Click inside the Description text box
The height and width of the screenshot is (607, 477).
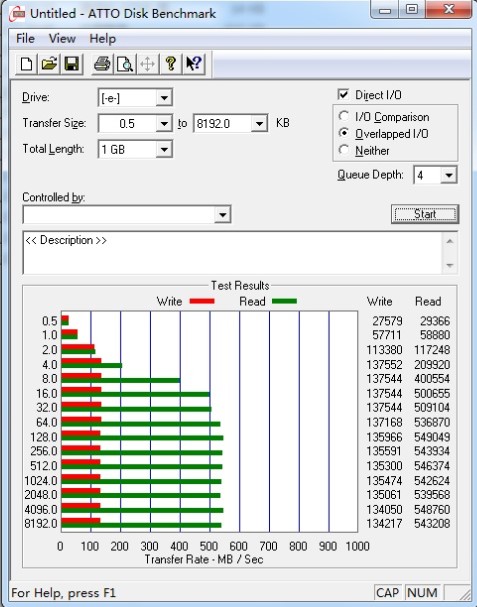232,253
